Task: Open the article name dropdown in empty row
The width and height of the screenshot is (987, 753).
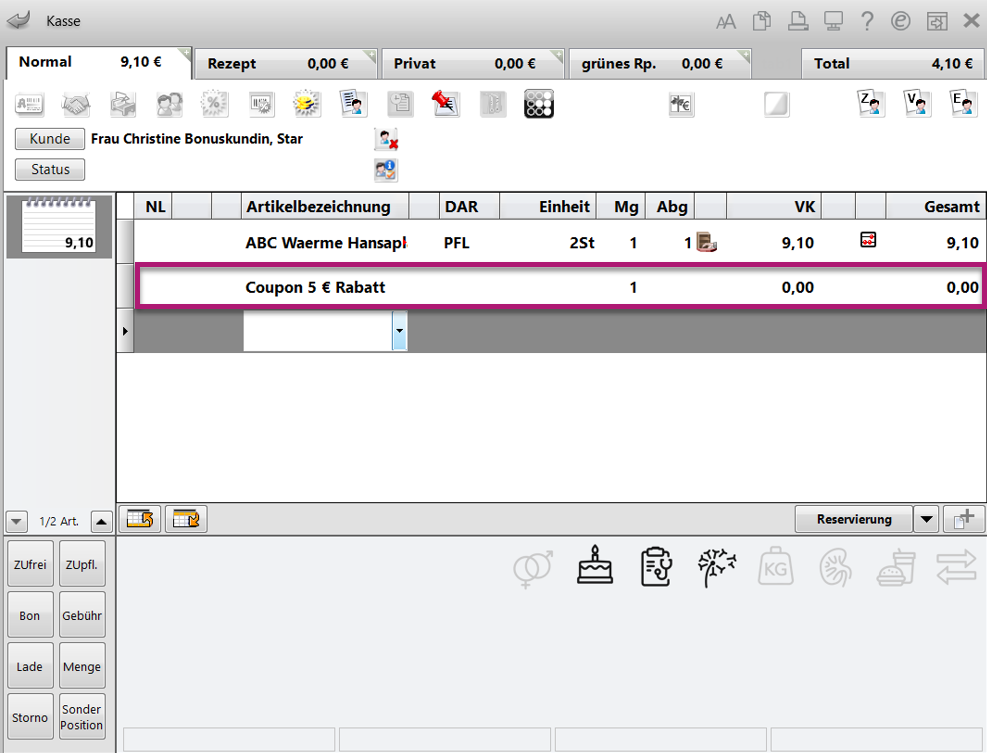Action: click(399, 330)
